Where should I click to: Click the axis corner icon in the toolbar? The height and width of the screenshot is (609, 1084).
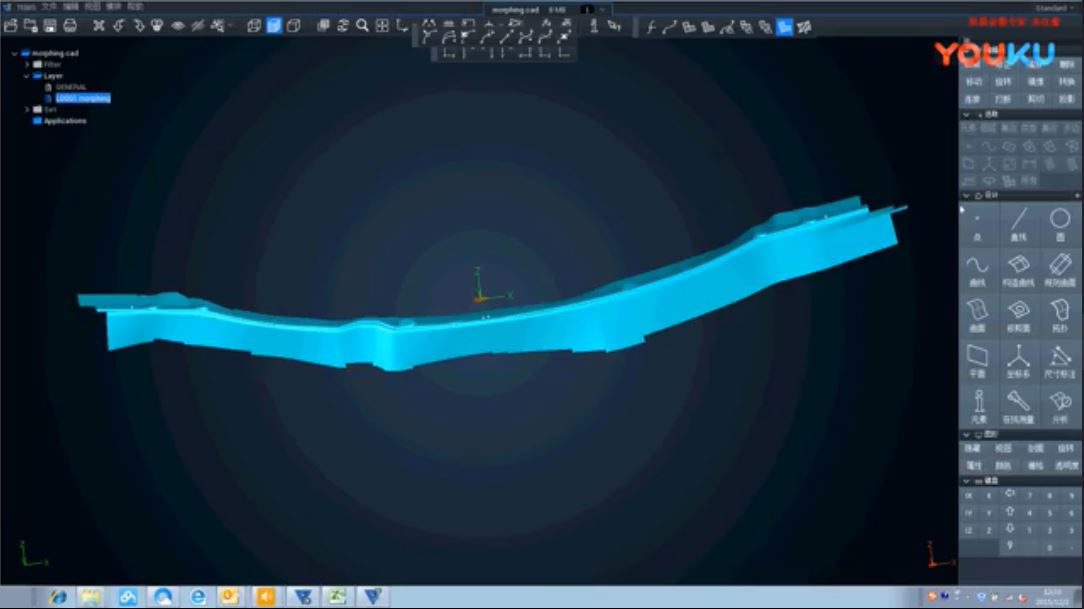tap(402, 26)
